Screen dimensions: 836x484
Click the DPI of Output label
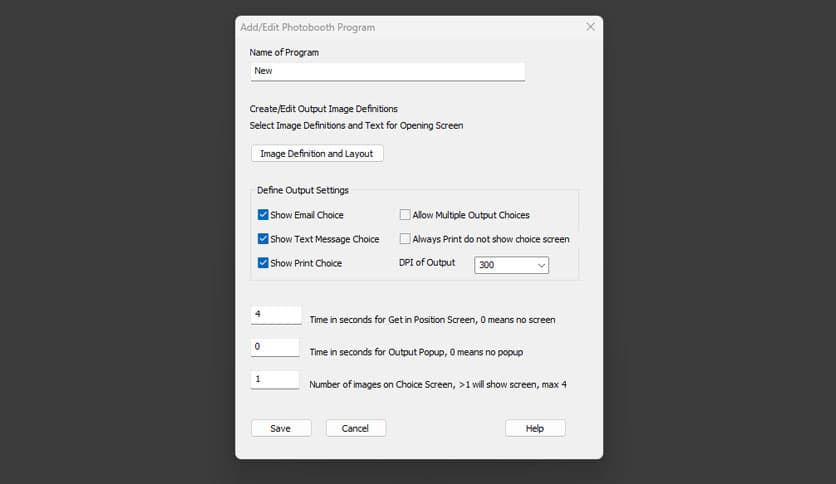427,263
